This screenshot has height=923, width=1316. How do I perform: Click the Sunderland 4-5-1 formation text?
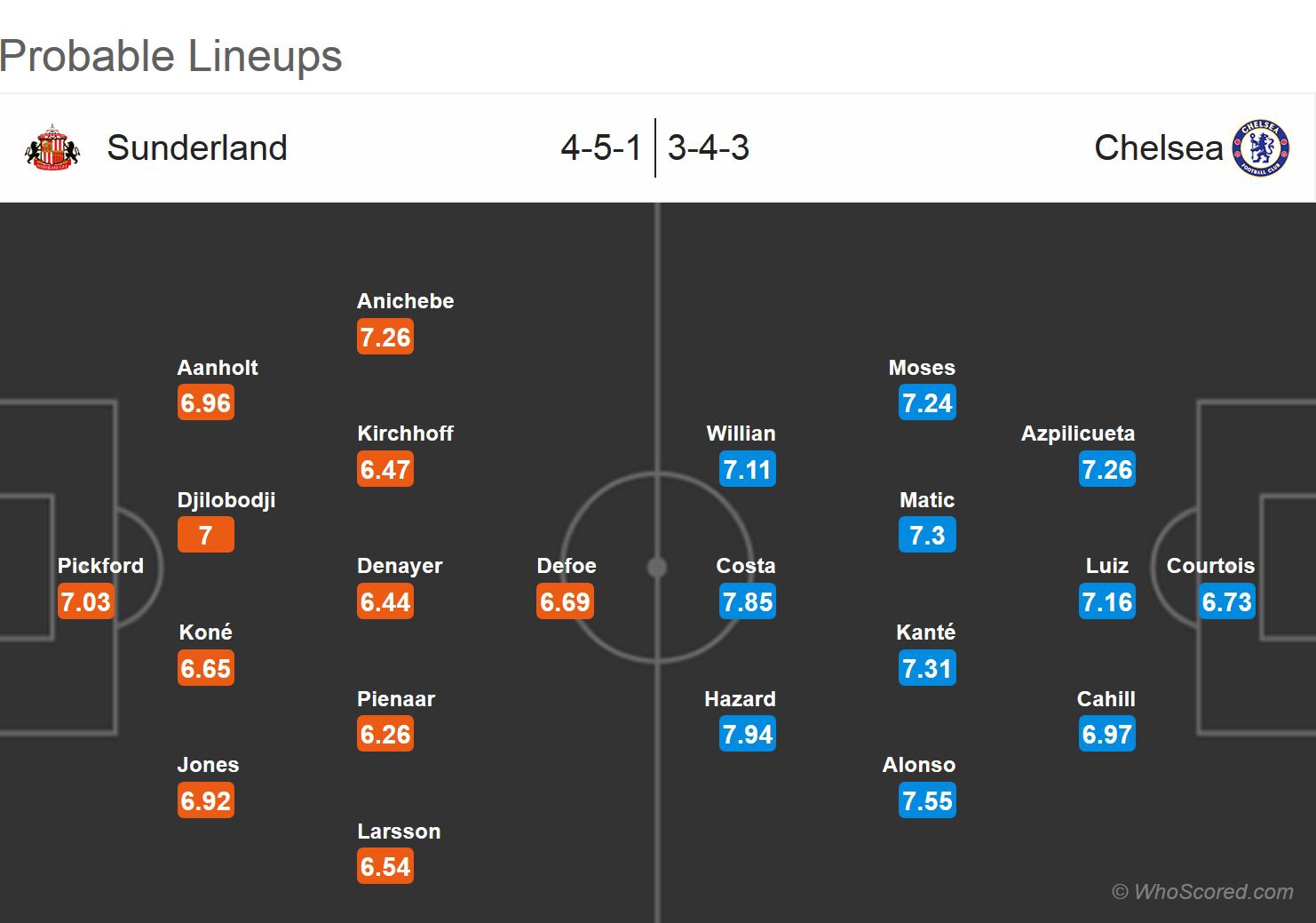coord(600,148)
